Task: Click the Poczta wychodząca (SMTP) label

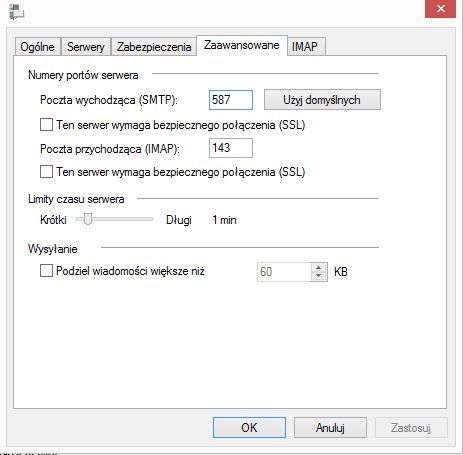Action: tap(109, 100)
